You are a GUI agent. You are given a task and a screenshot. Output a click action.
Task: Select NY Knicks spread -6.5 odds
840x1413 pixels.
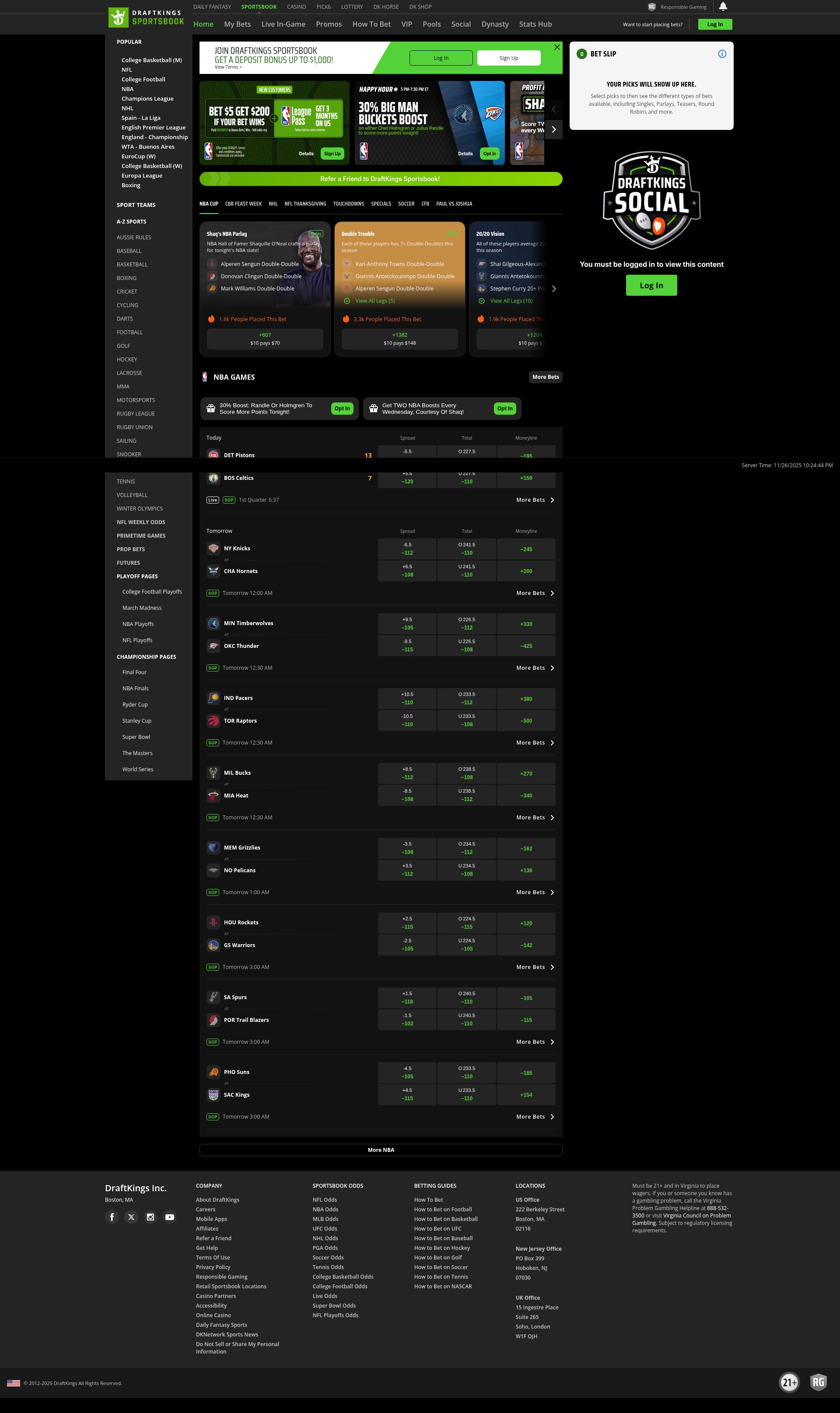coord(408,549)
